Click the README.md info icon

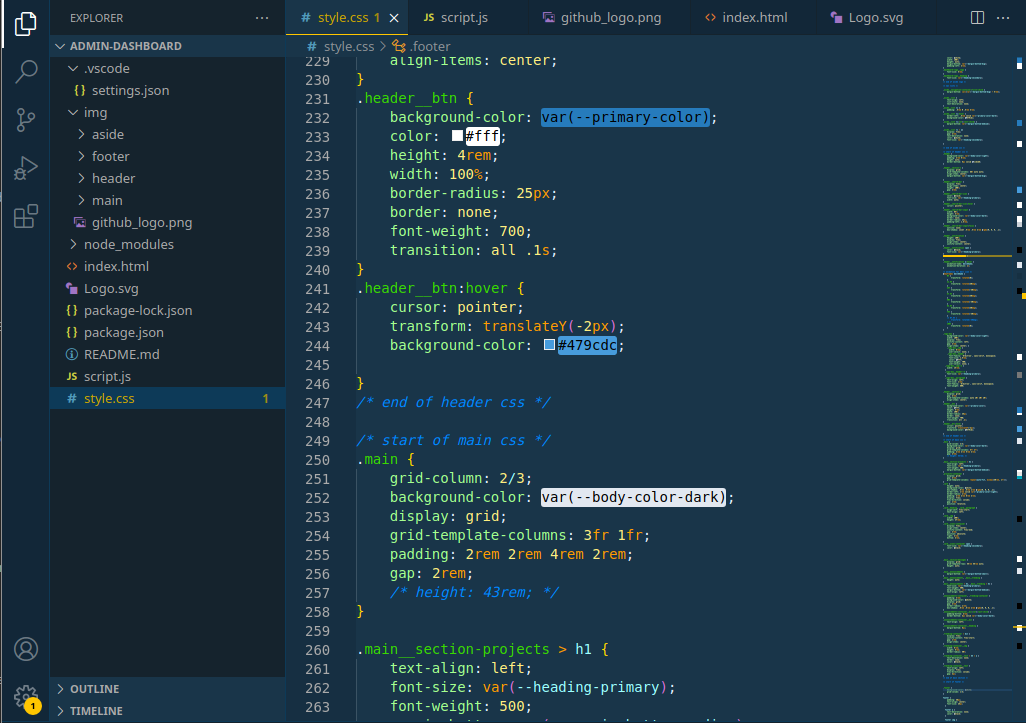pos(72,355)
